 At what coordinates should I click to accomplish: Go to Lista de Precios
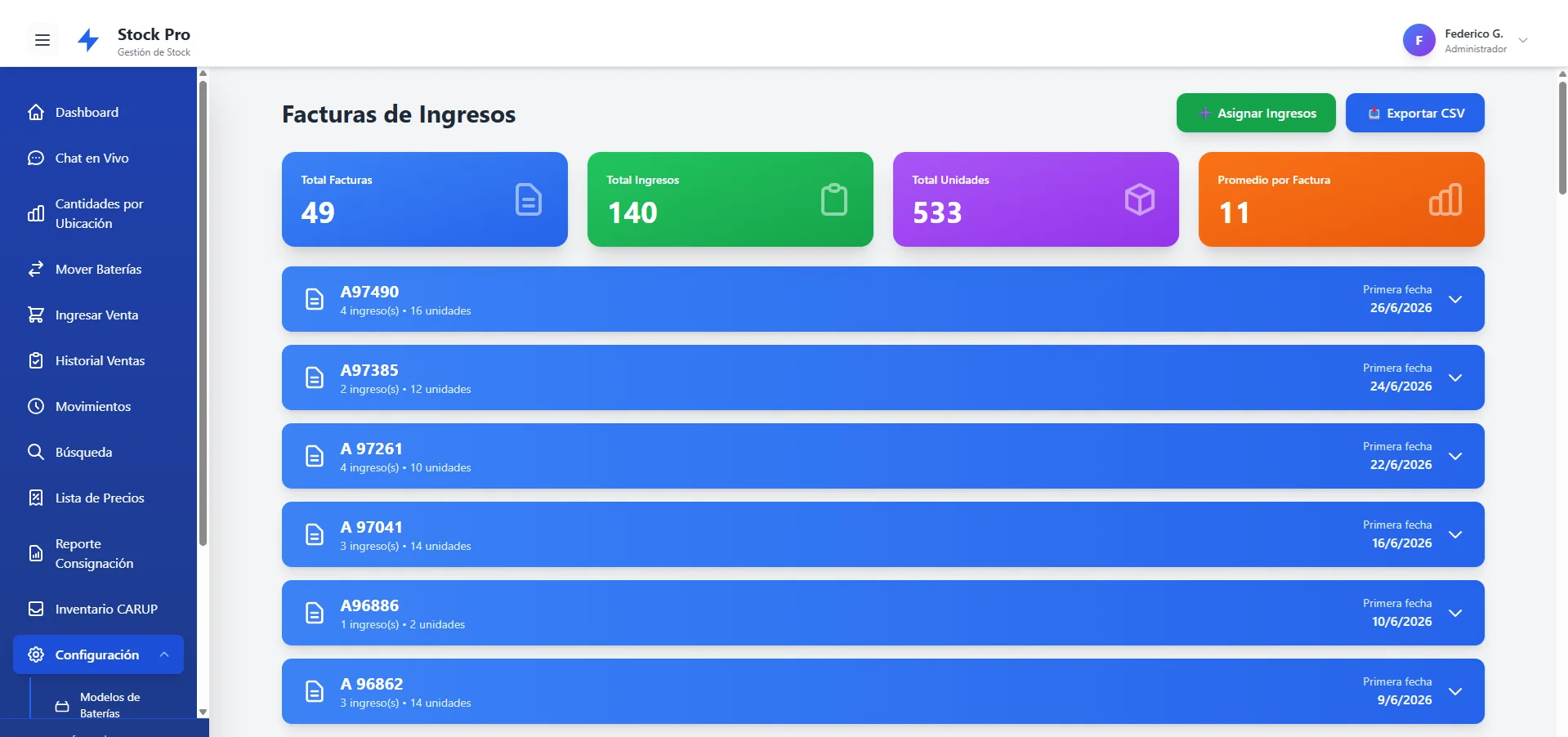(x=98, y=498)
